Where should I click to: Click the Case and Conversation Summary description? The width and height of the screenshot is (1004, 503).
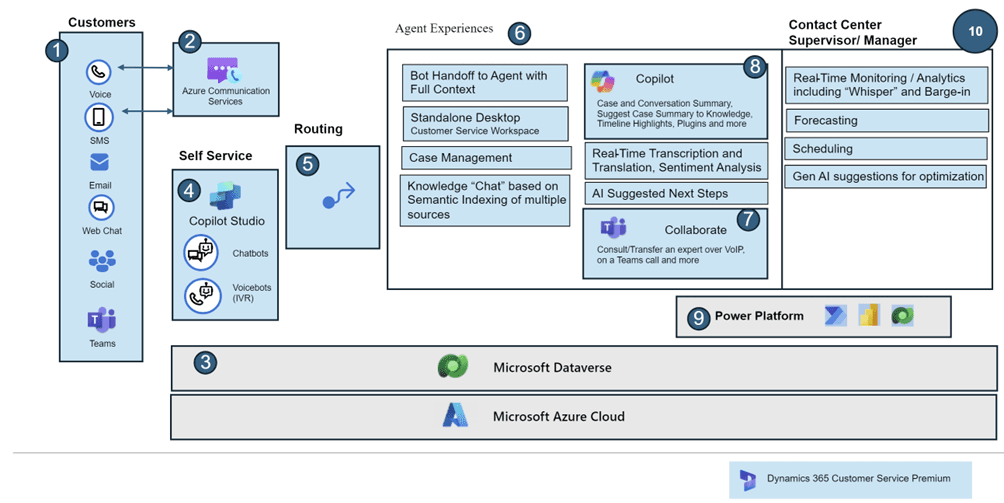pos(674,113)
